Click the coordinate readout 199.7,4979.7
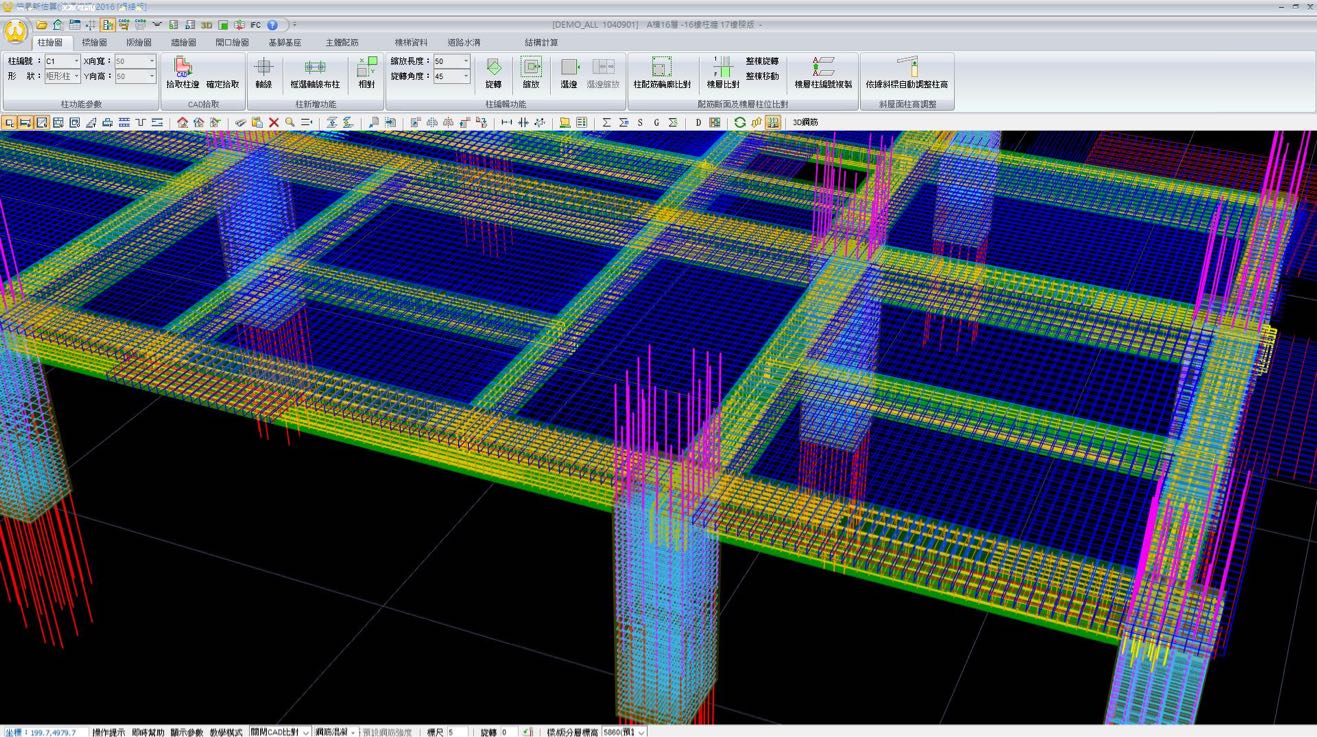 coord(52,732)
